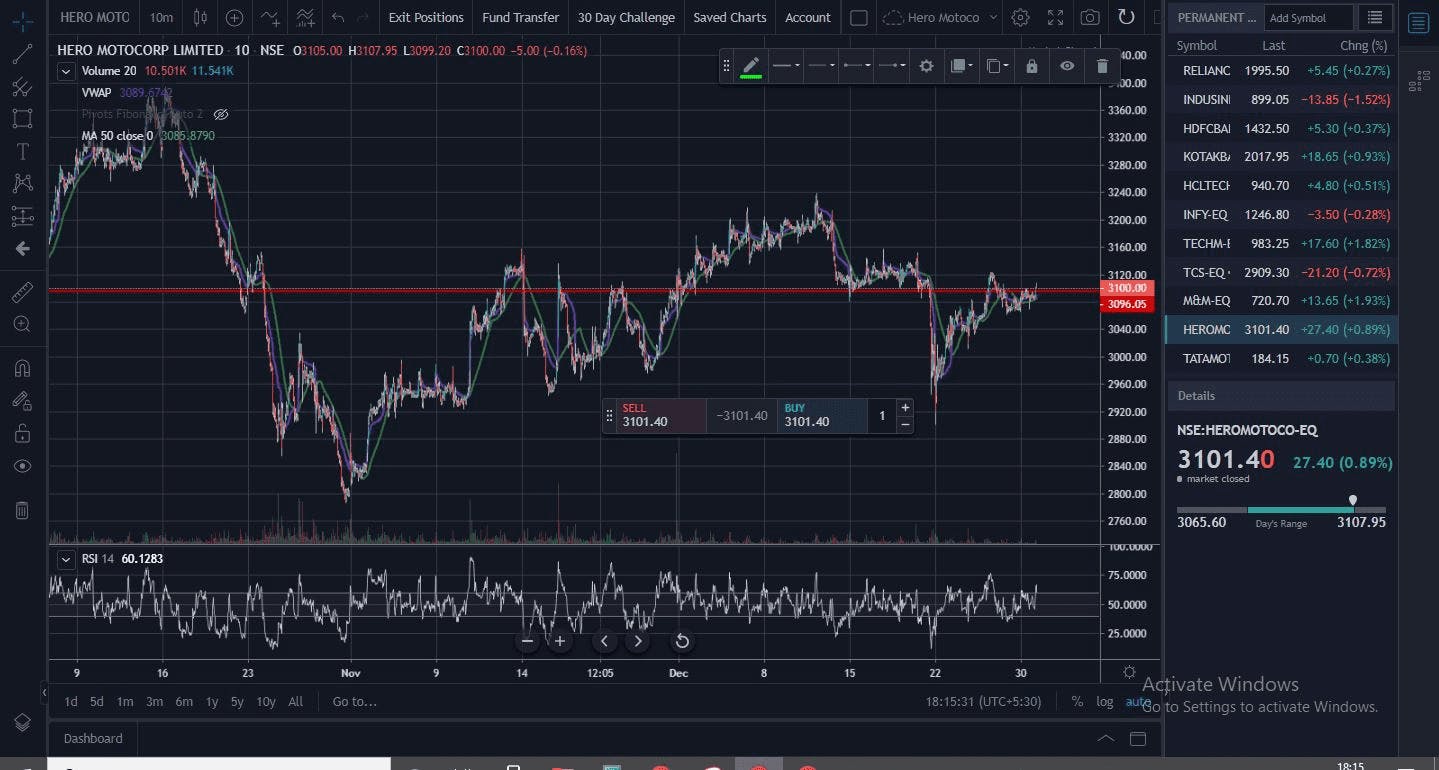Viewport: 1439px width, 770px height.
Task: Open drawing settings gear in floating toolbar
Action: click(x=926, y=66)
